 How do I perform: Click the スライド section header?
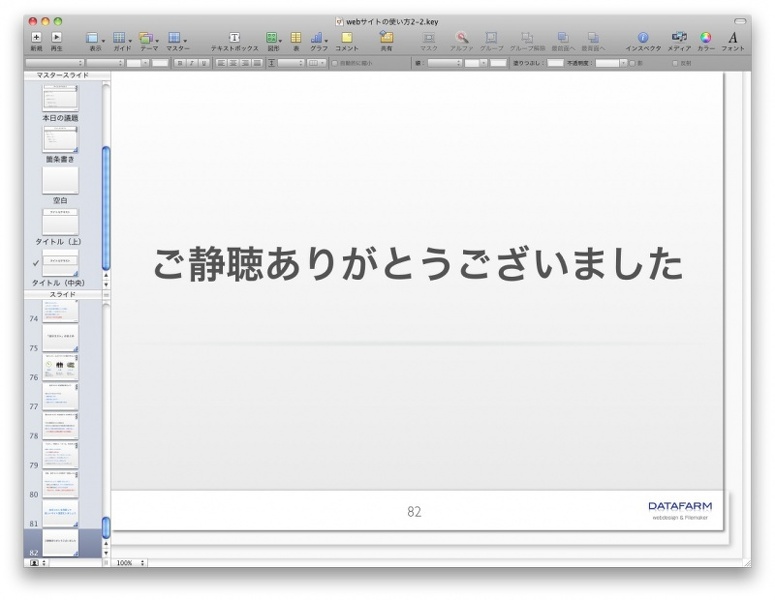click(x=62, y=295)
